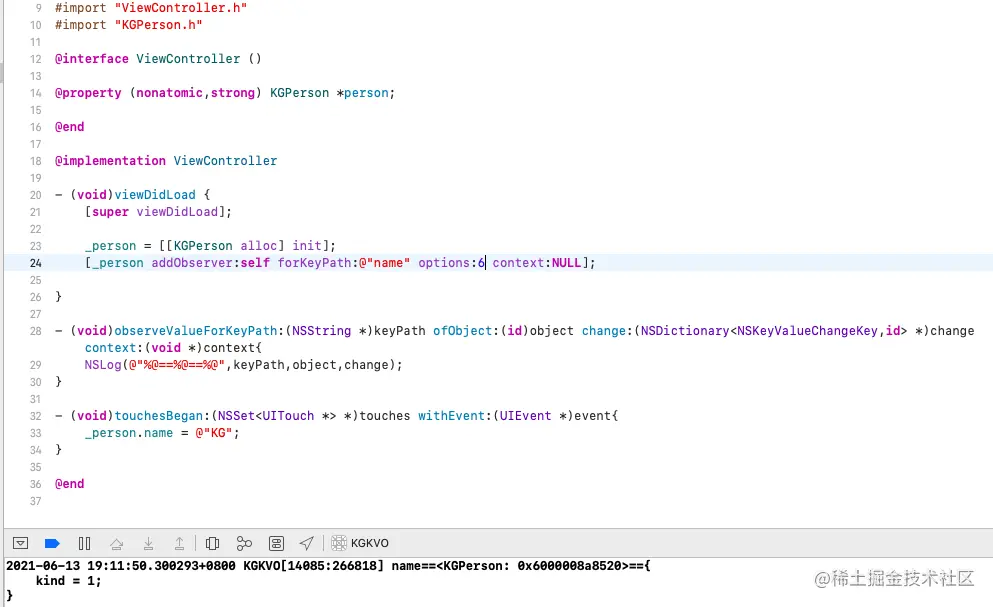Hide the debug area toggle icon

20,543
